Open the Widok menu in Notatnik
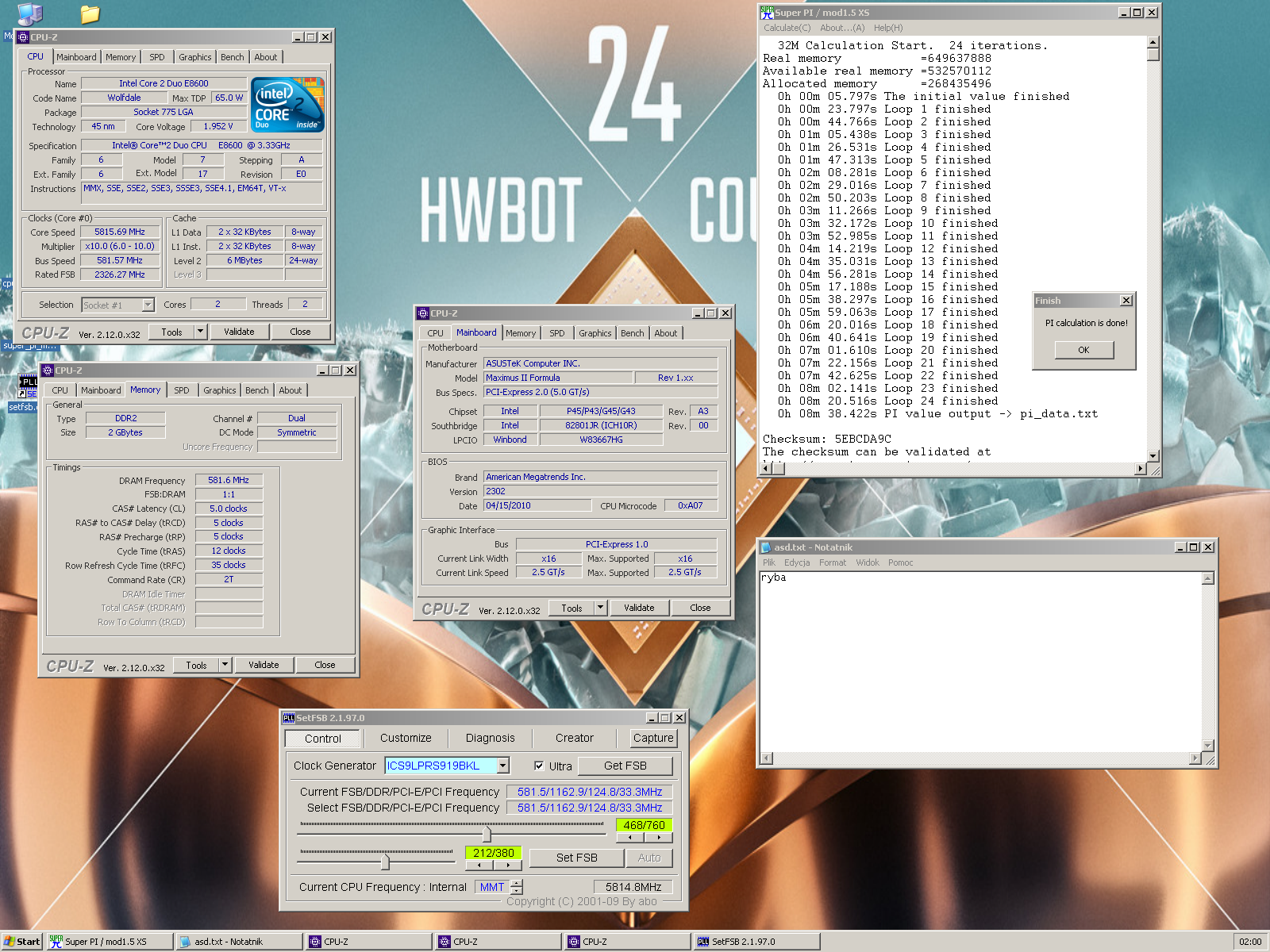 coord(868,562)
